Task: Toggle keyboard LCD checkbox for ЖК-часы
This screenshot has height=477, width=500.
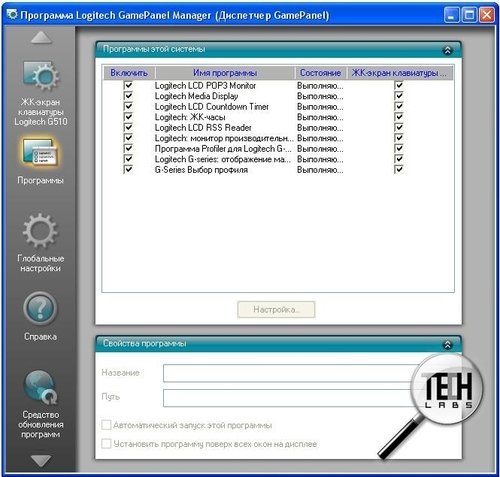Action: click(399, 117)
